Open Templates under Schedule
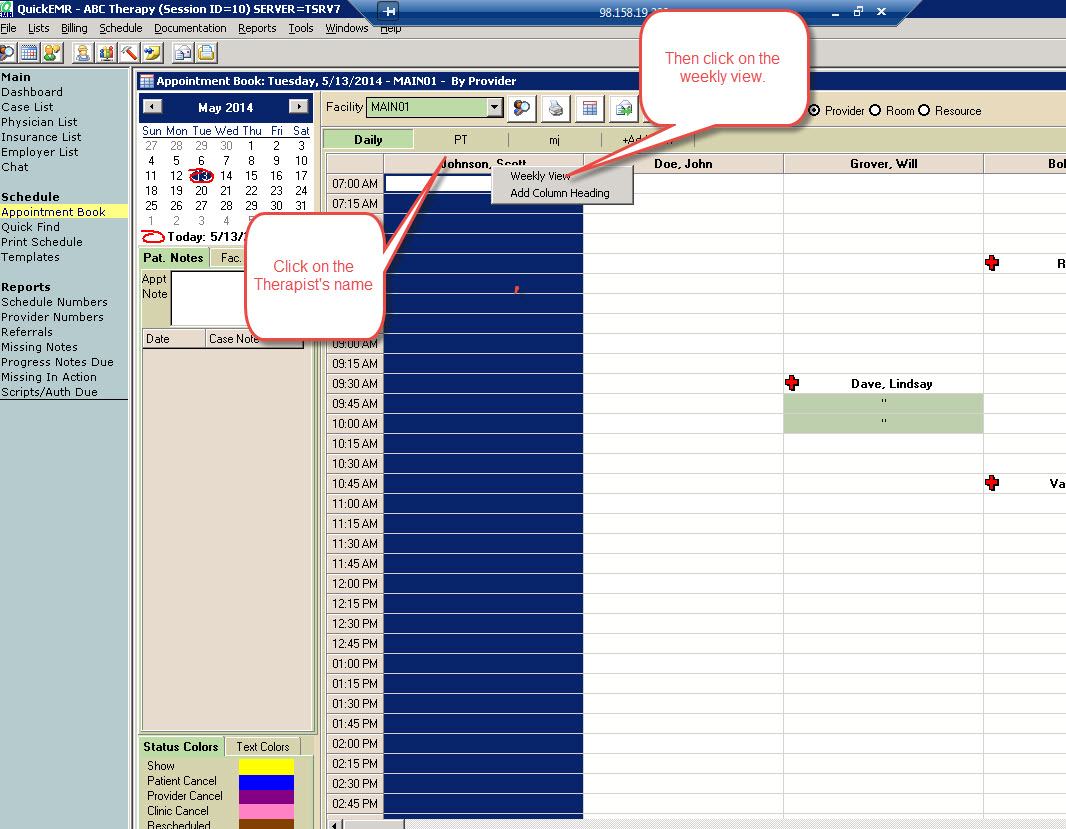The width and height of the screenshot is (1066, 829). (x=30, y=257)
